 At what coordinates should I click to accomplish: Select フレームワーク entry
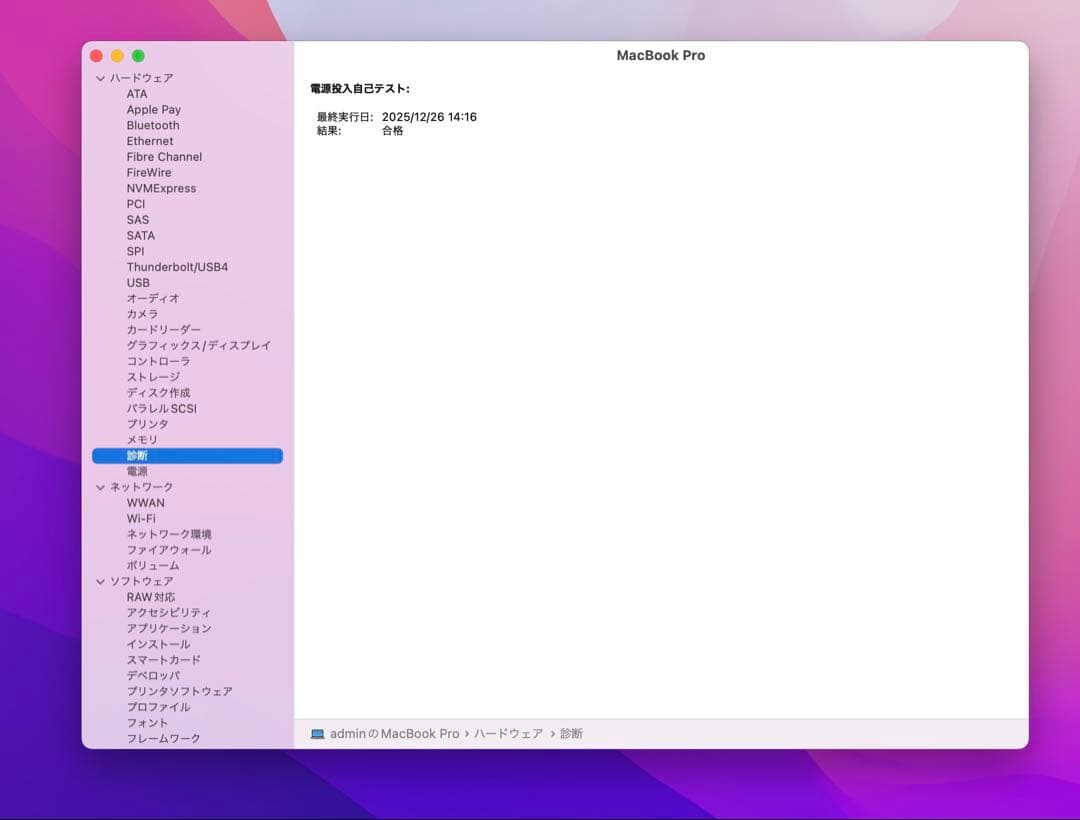point(163,739)
